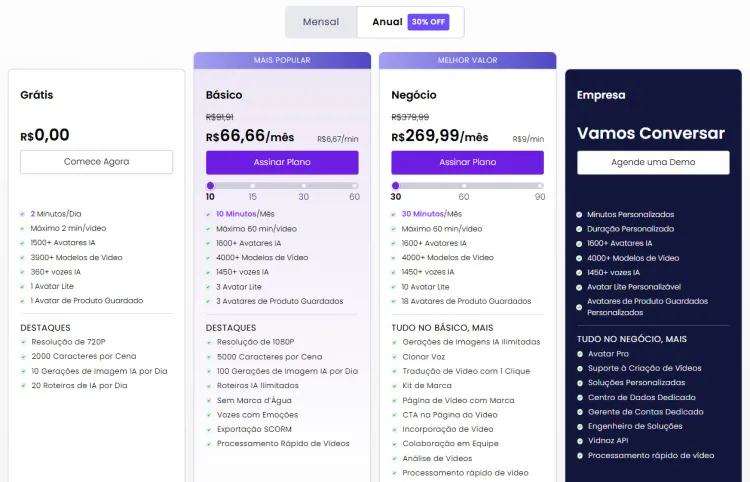Set Básico slider to 15 minutes

pyautogui.click(x=253, y=186)
